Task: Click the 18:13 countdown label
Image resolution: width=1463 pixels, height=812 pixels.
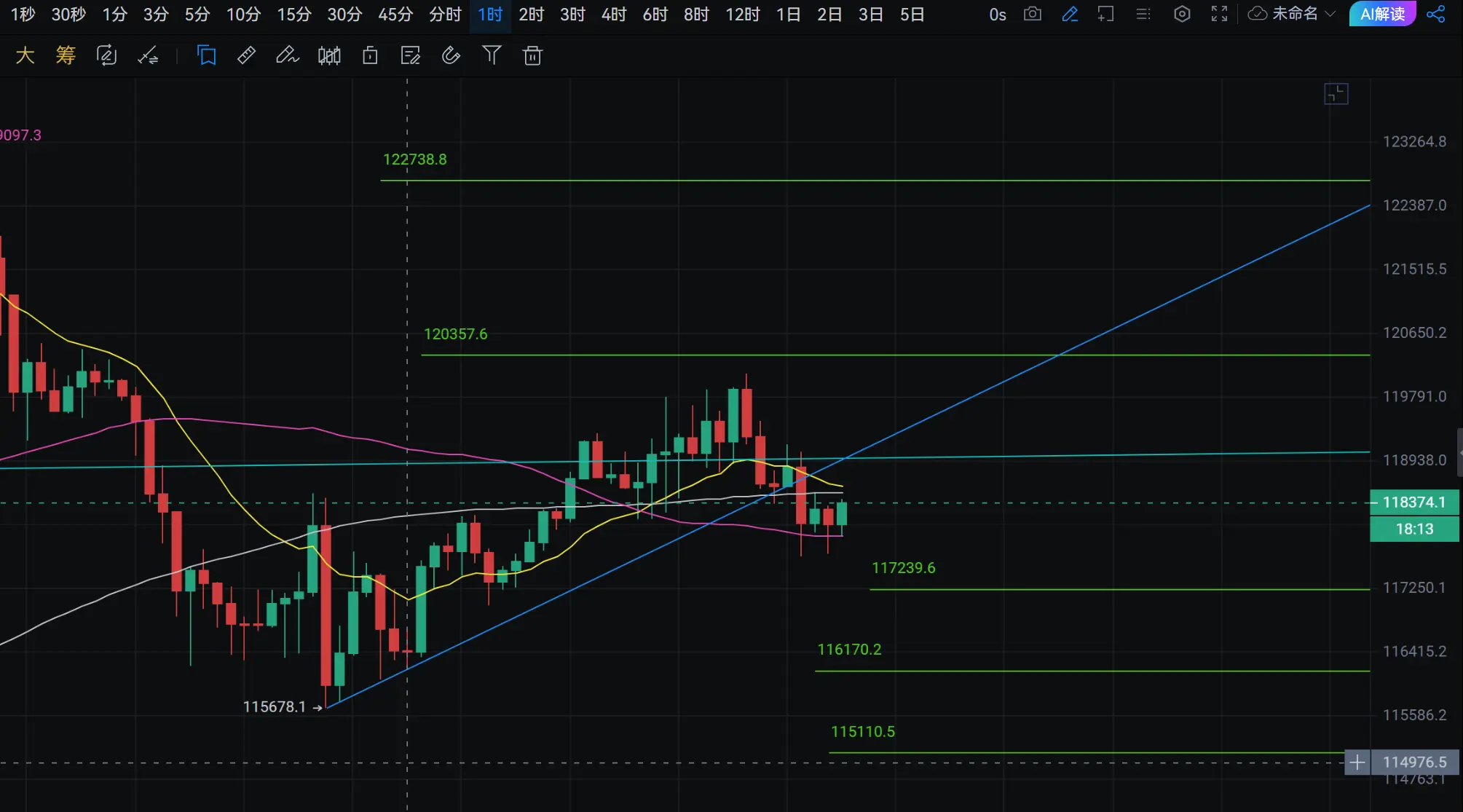Action: coord(1414,529)
